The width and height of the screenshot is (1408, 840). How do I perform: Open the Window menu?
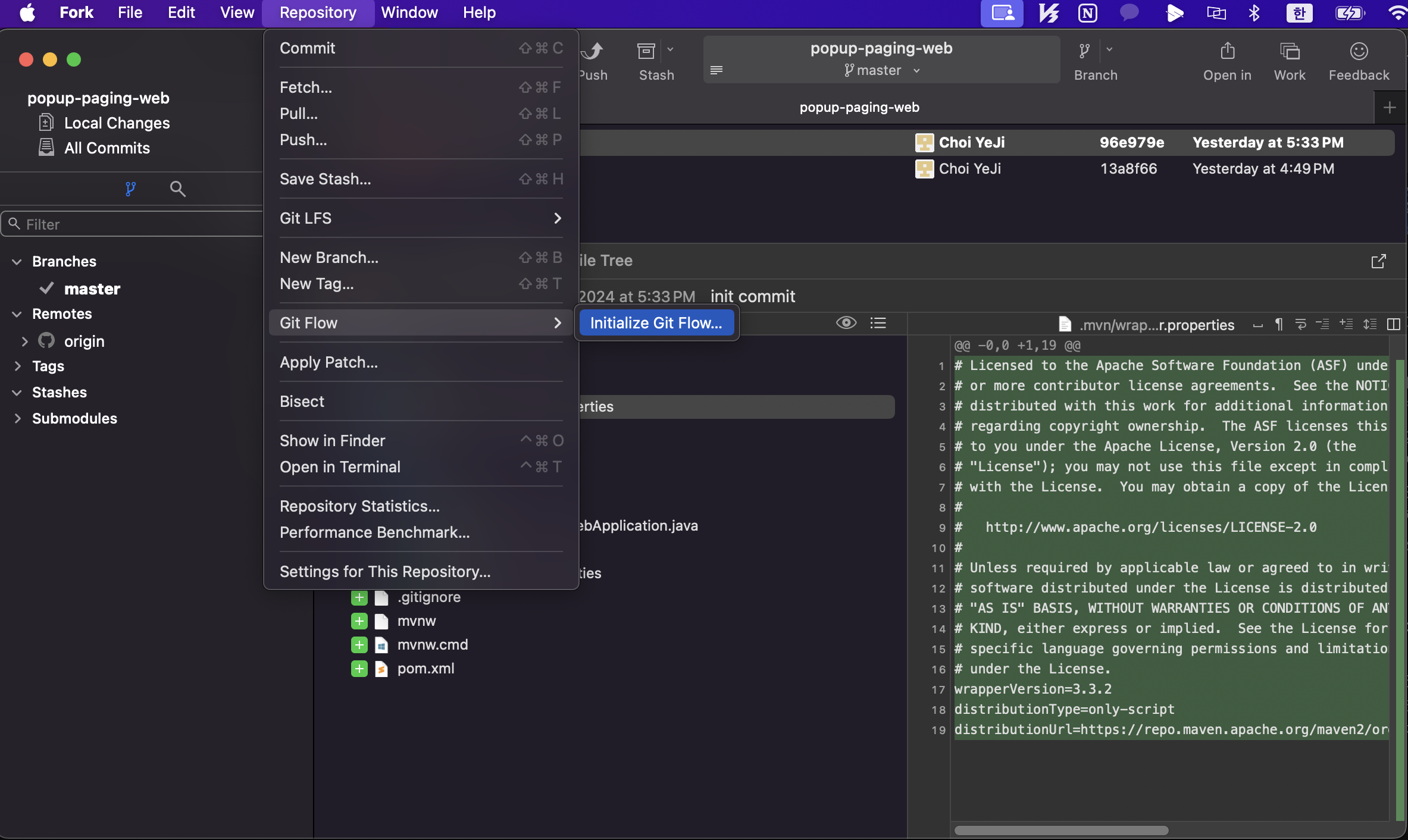point(409,12)
